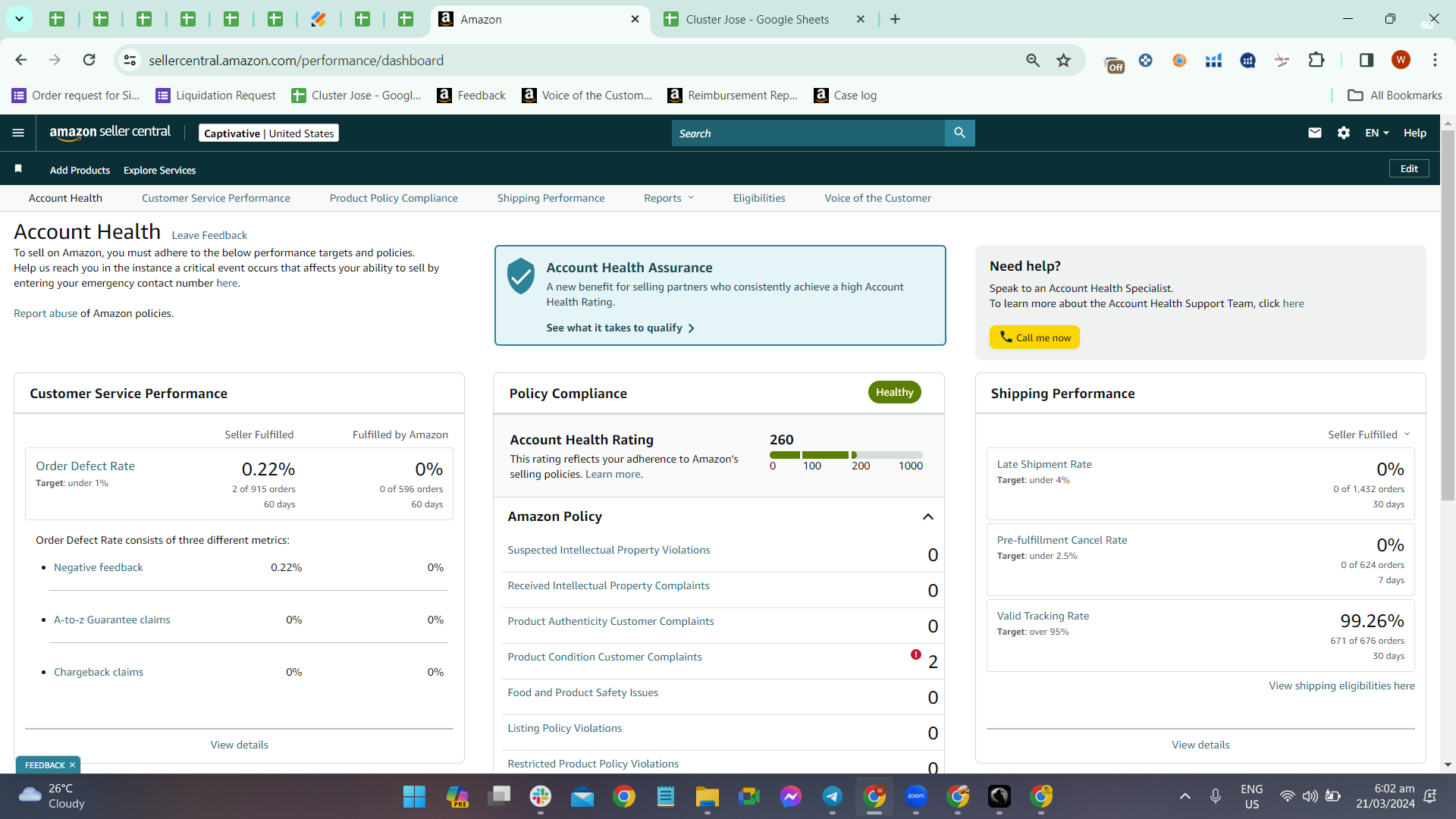Select the Account Health tab
Image resolution: width=1456 pixels, height=819 pixels.
(x=65, y=198)
